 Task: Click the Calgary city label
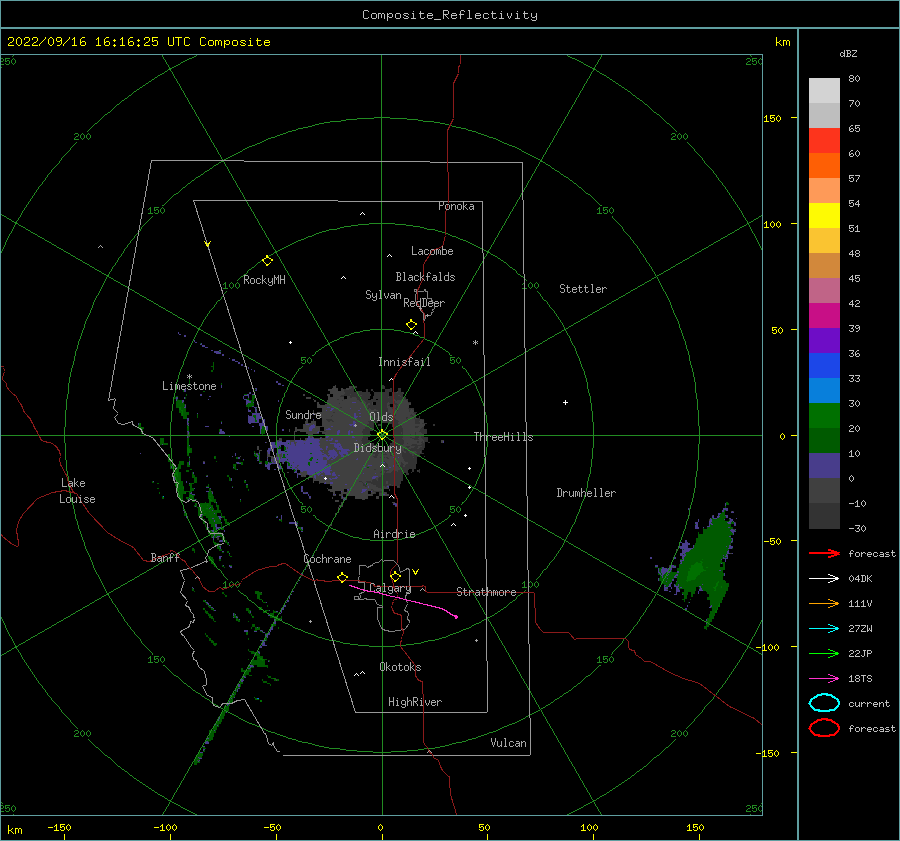click(x=390, y=588)
